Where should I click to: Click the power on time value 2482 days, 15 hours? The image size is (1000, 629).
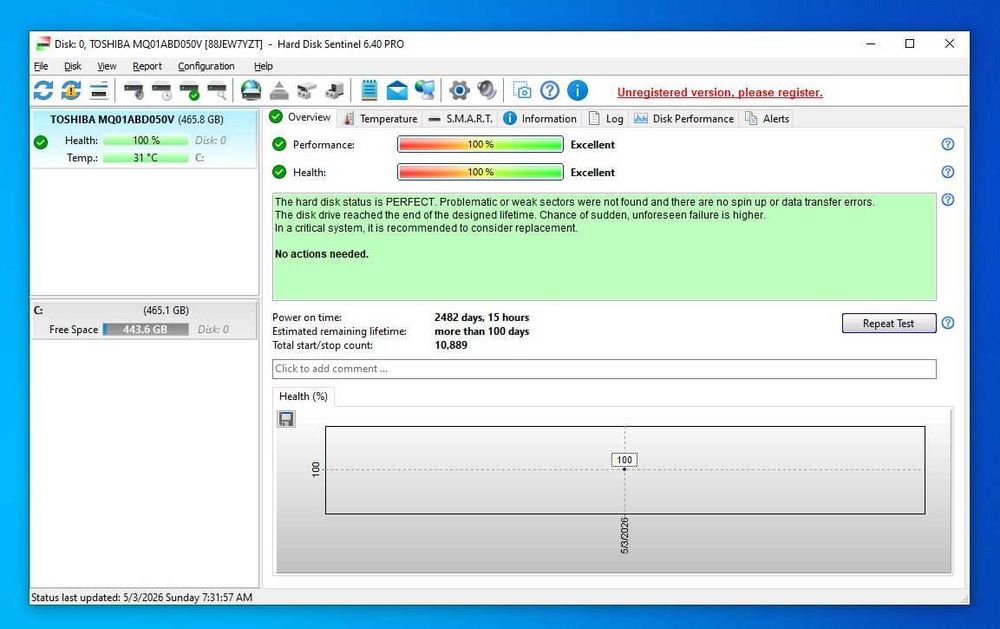tap(482, 317)
